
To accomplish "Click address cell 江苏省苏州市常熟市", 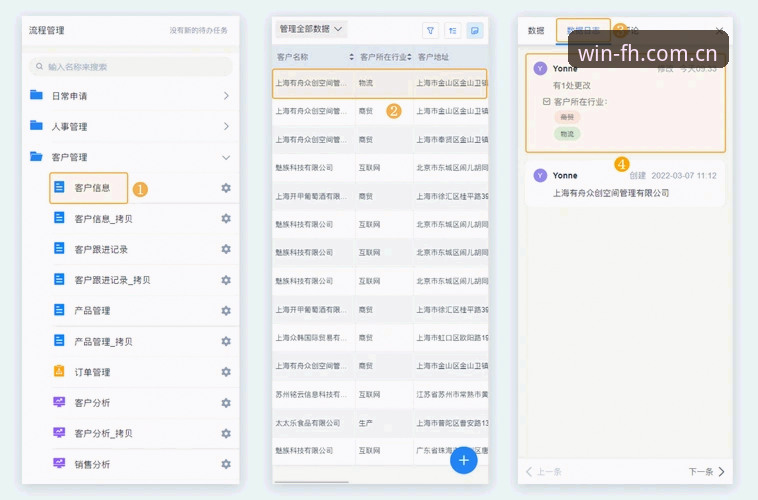I will 452,394.
